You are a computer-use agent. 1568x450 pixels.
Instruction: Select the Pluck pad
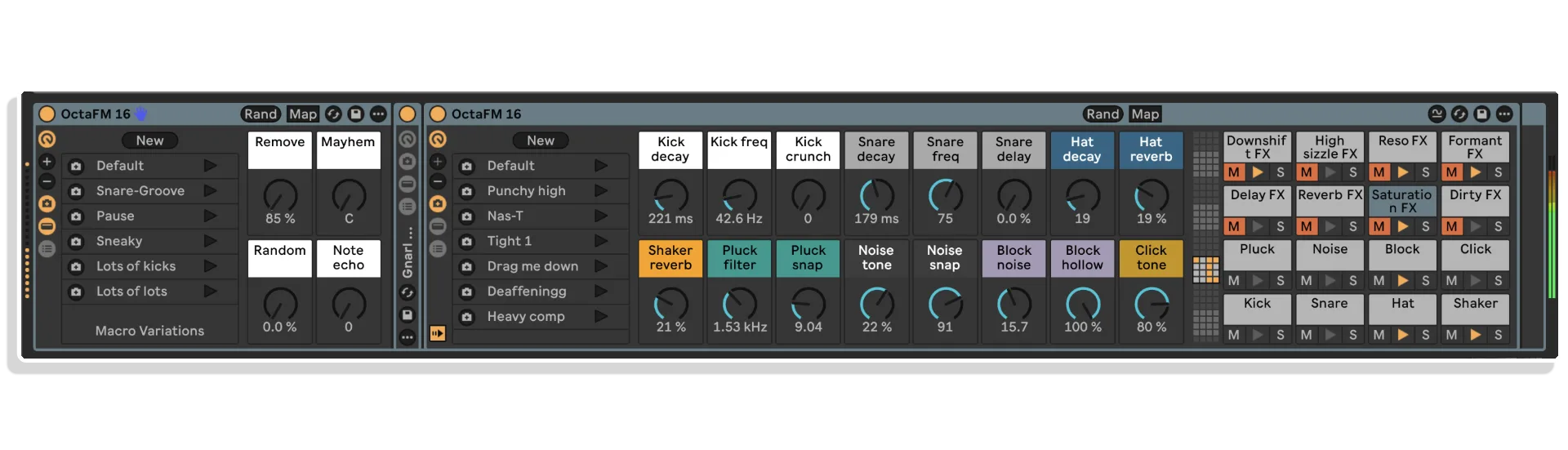point(1258,255)
